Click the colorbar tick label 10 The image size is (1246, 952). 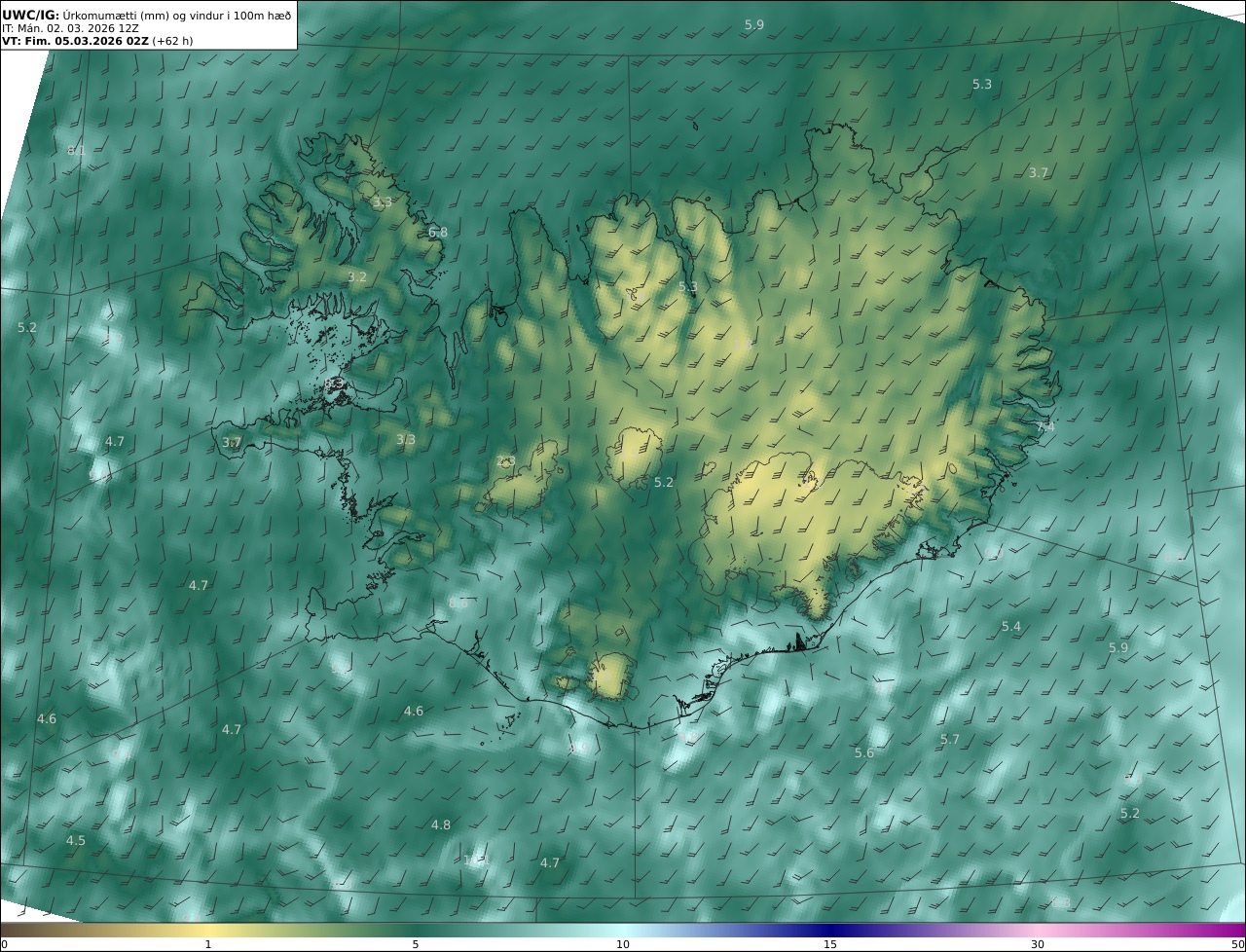point(623,944)
